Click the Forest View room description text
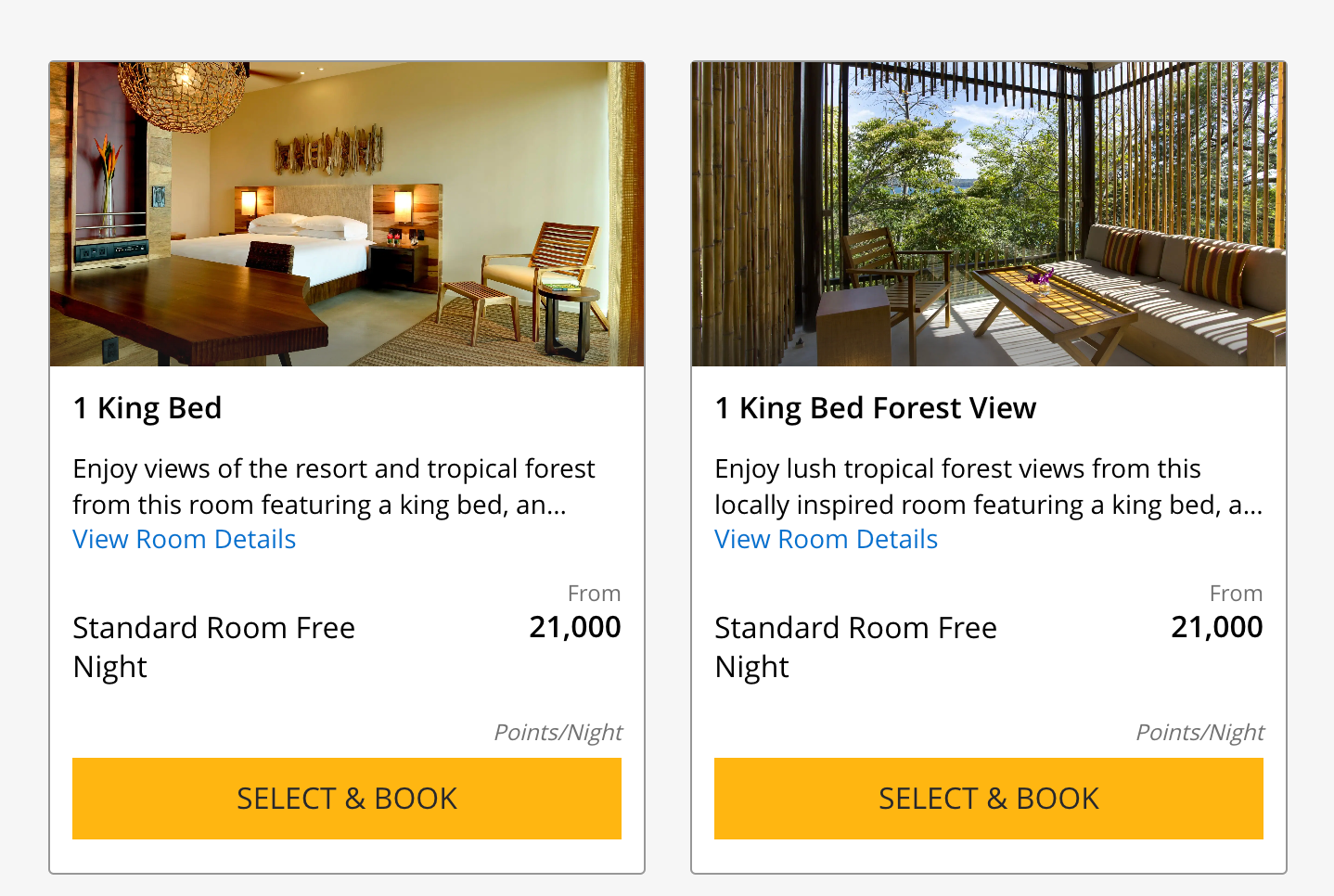 click(x=989, y=487)
